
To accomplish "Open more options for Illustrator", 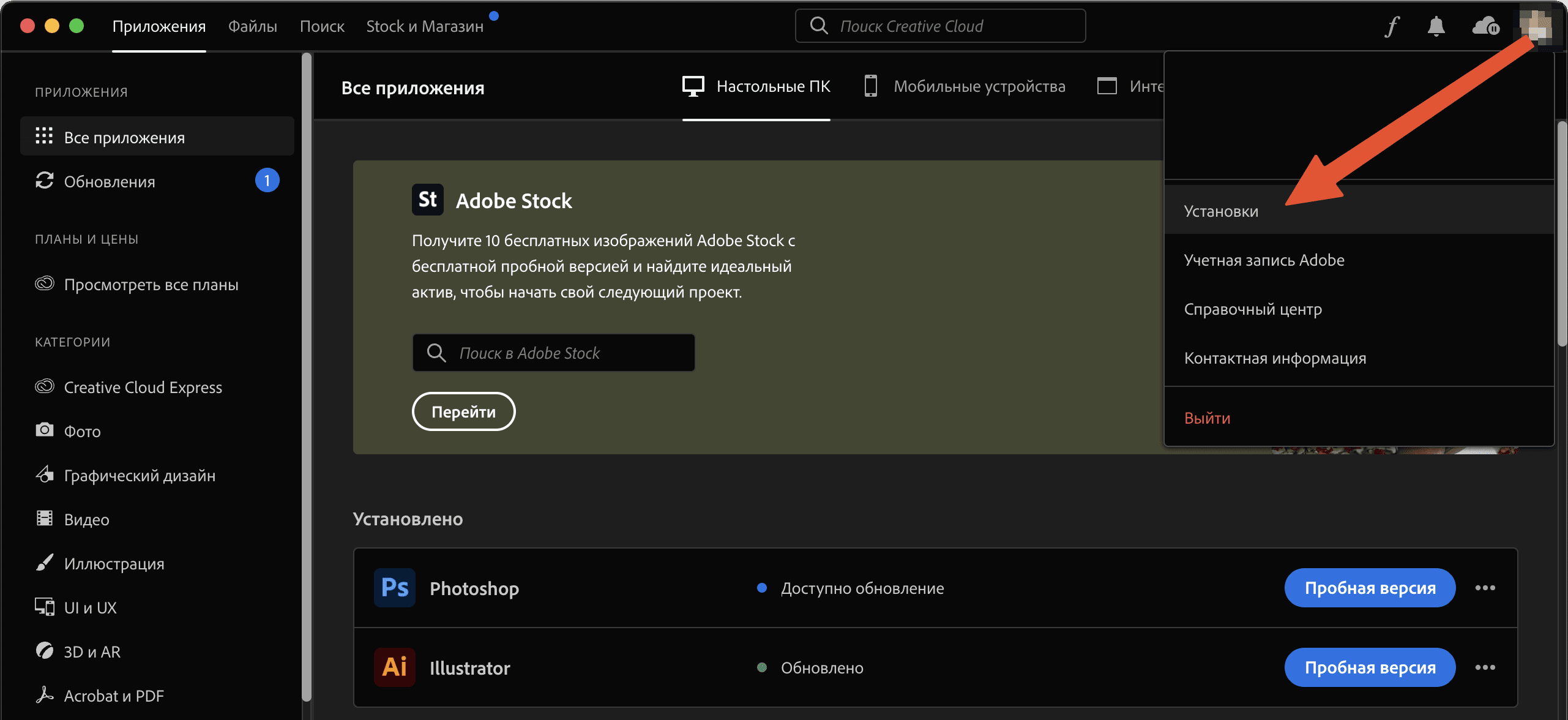I will point(1485,667).
